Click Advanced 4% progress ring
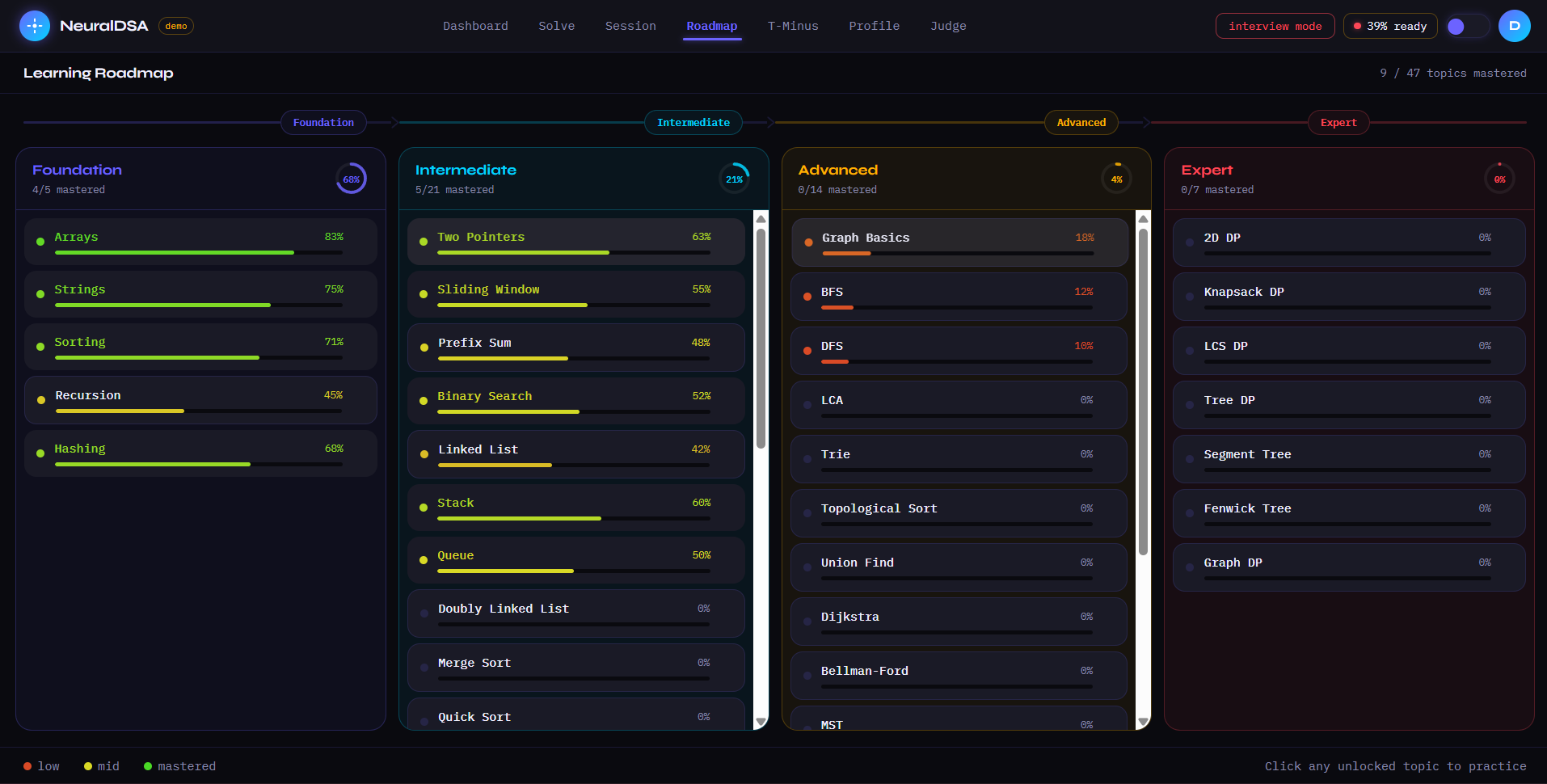 tap(1116, 179)
